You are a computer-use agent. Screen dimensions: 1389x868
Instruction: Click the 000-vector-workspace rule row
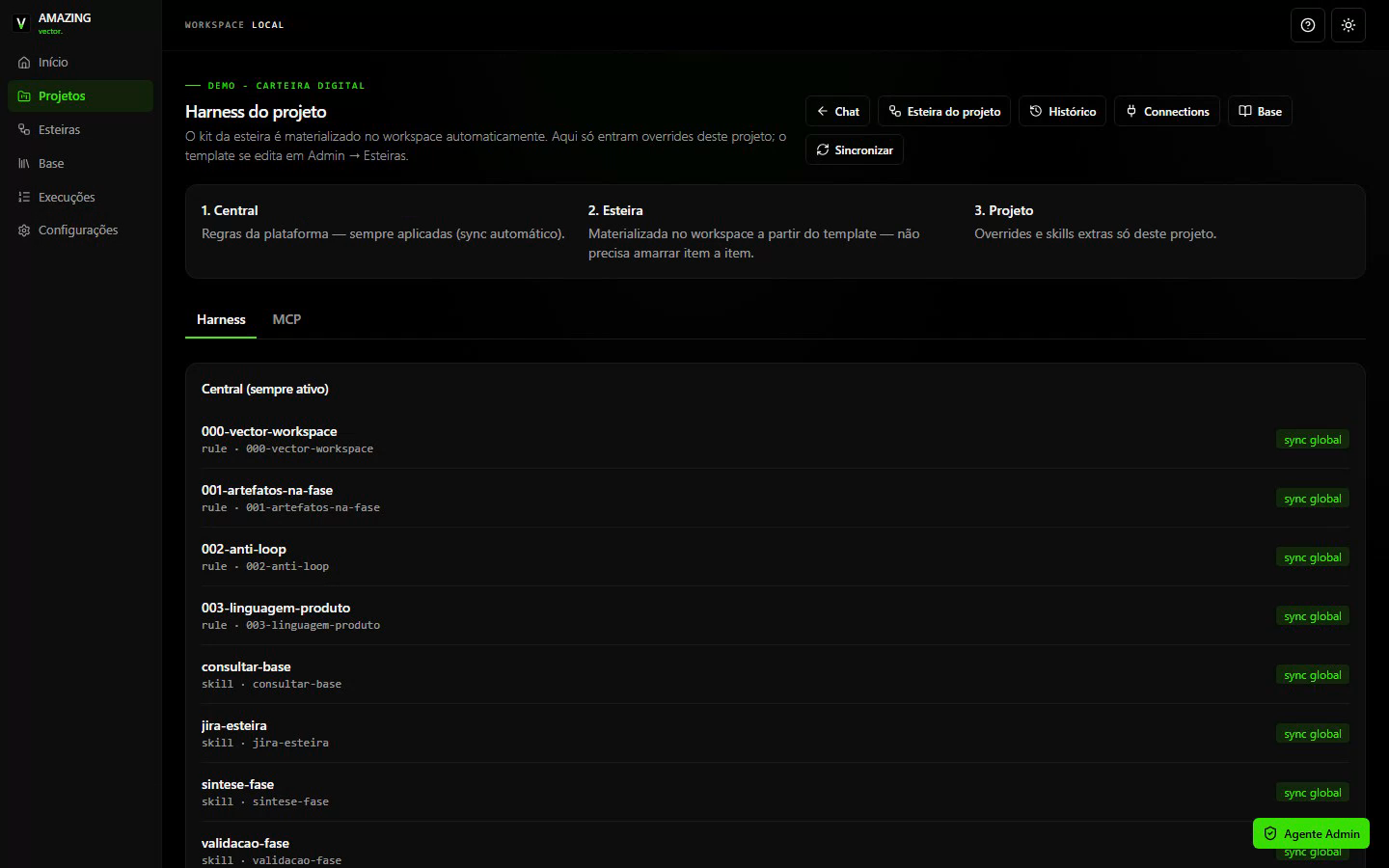coord(775,440)
